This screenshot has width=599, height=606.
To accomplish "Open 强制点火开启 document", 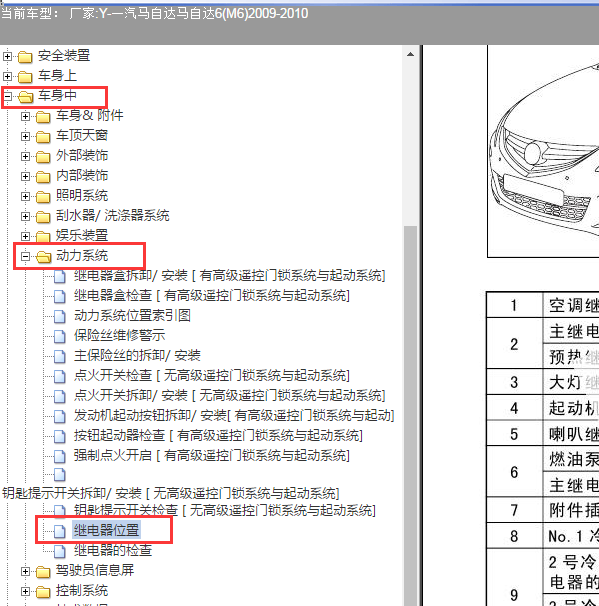I will (x=212, y=455).
